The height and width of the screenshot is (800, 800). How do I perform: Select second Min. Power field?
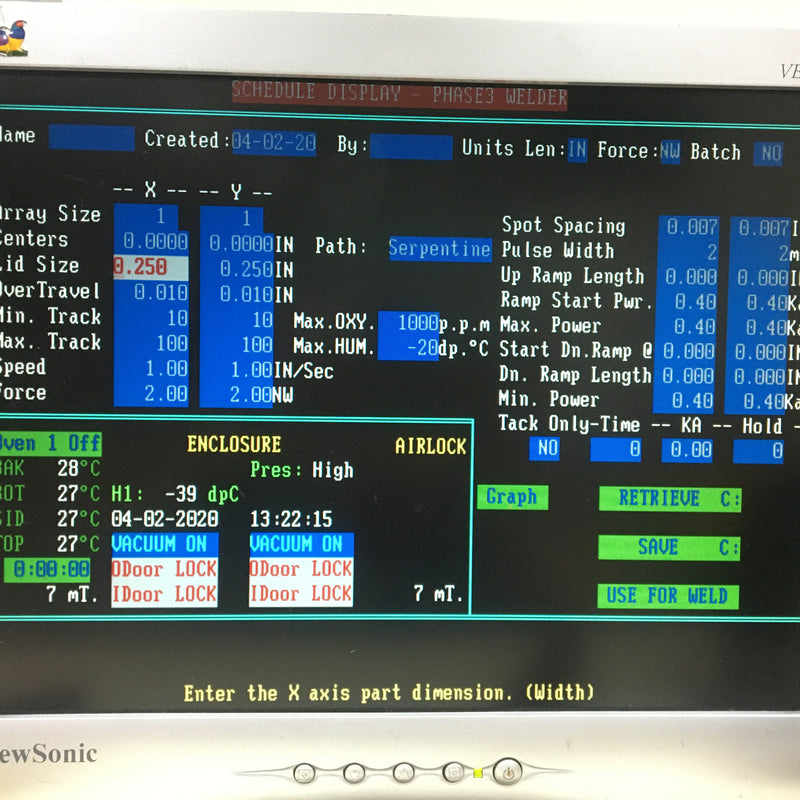pyautogui.click(x=755, y=402)
